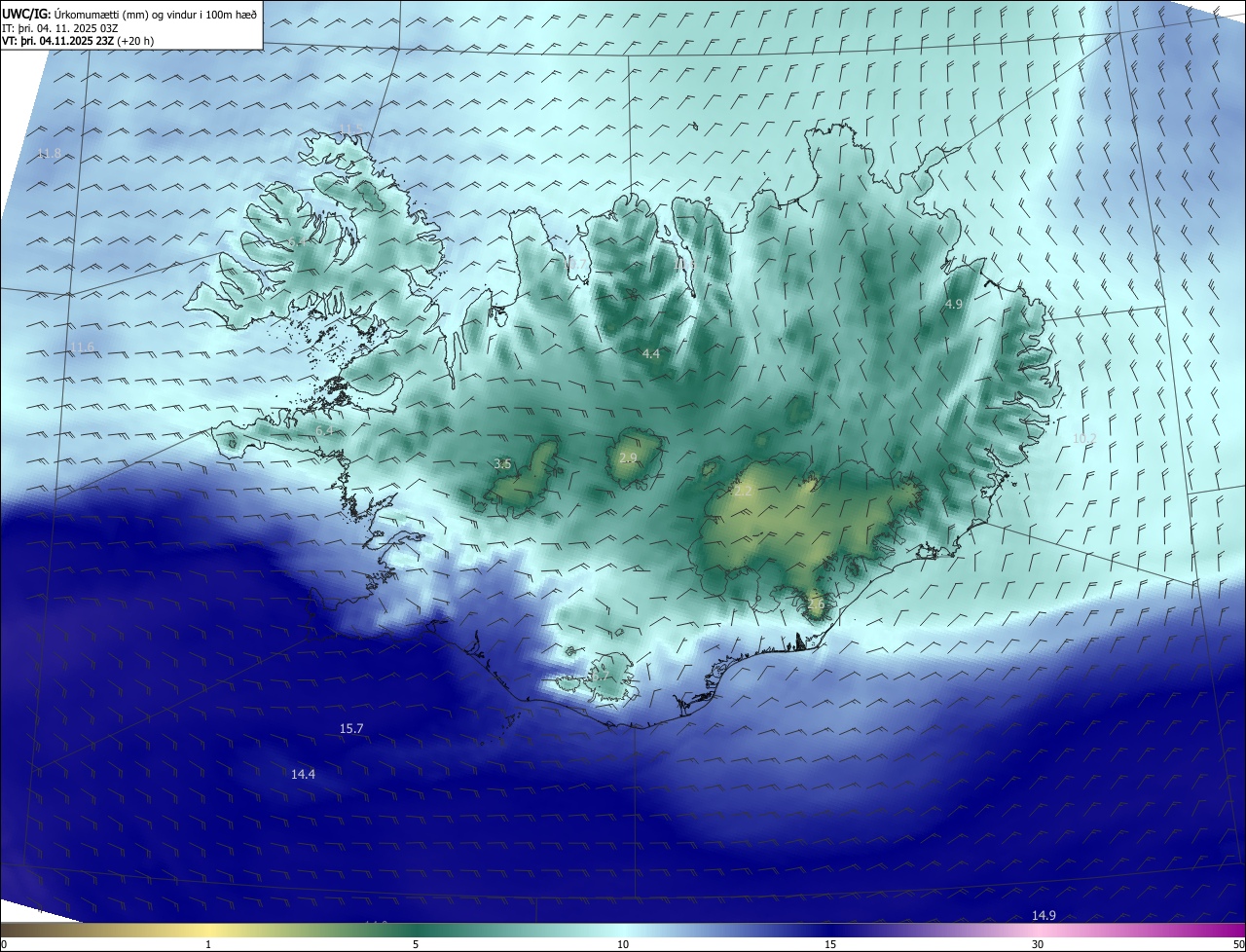
Task: Click the dark green colorbar segment above 5
Action: coord(416,930)
